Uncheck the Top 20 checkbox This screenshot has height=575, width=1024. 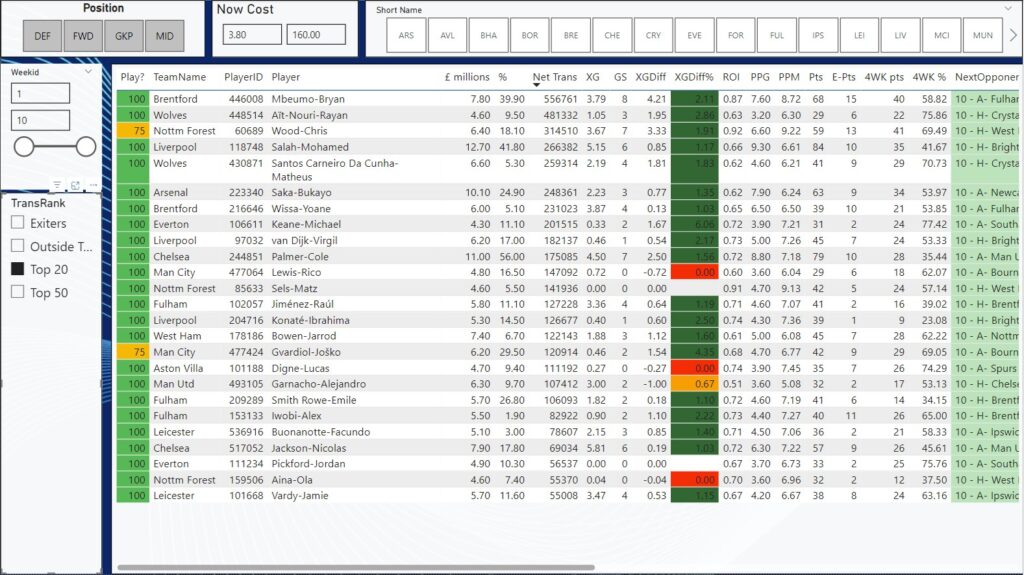click(18, 269)
